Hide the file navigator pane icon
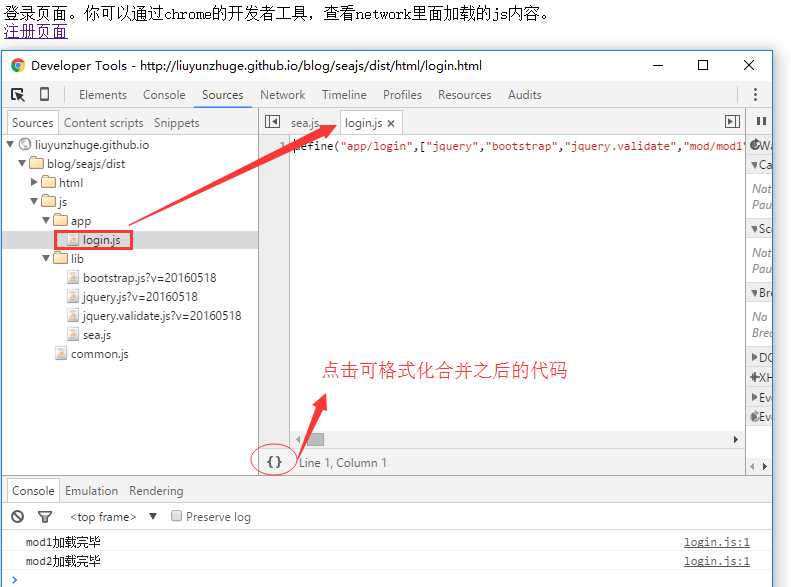The height and width of the screenshot is (587, 791). pos(272,122)
